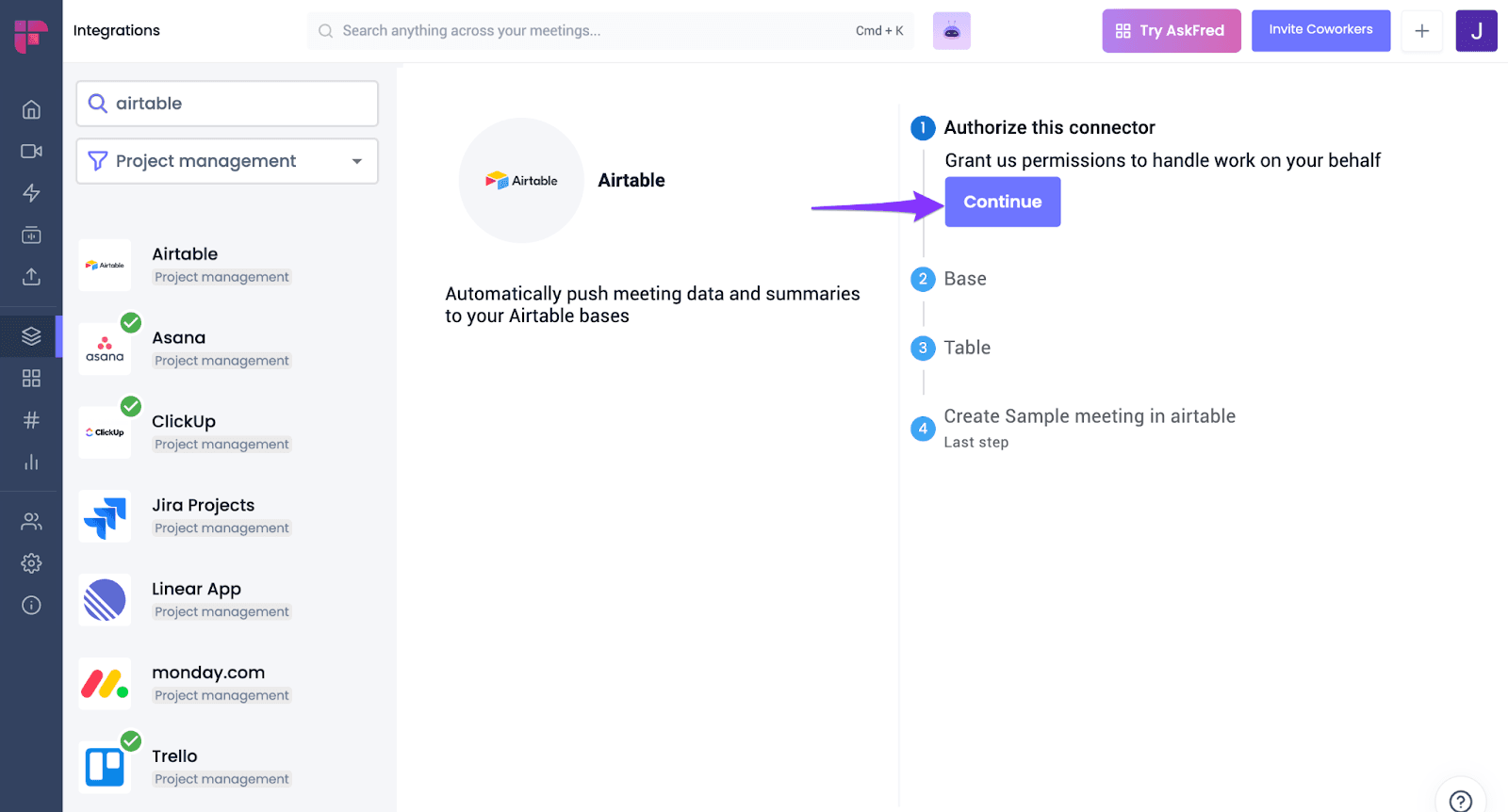Screen dimensions: 1508x812
Task: Click Project management tag under Trello
Action: coord(221,779)
